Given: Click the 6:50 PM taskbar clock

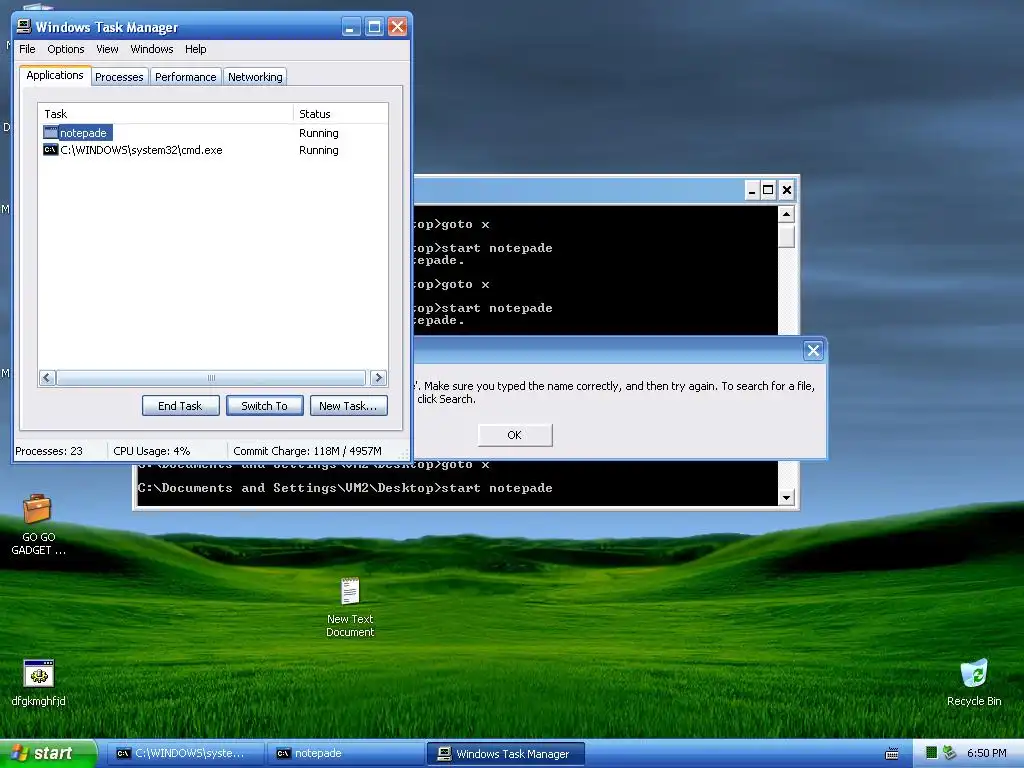Looking at the screenshot, I should (986, 753).
